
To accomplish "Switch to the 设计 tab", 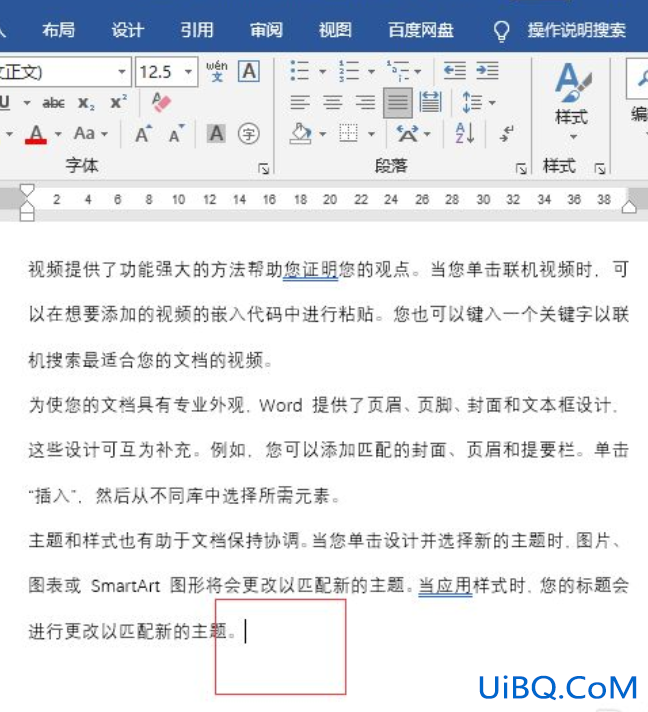I will coord(128,30).
